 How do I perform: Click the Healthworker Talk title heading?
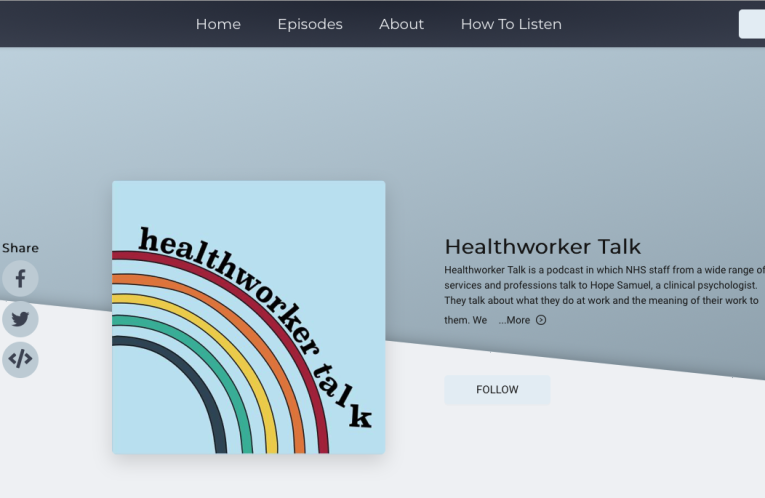543,247
